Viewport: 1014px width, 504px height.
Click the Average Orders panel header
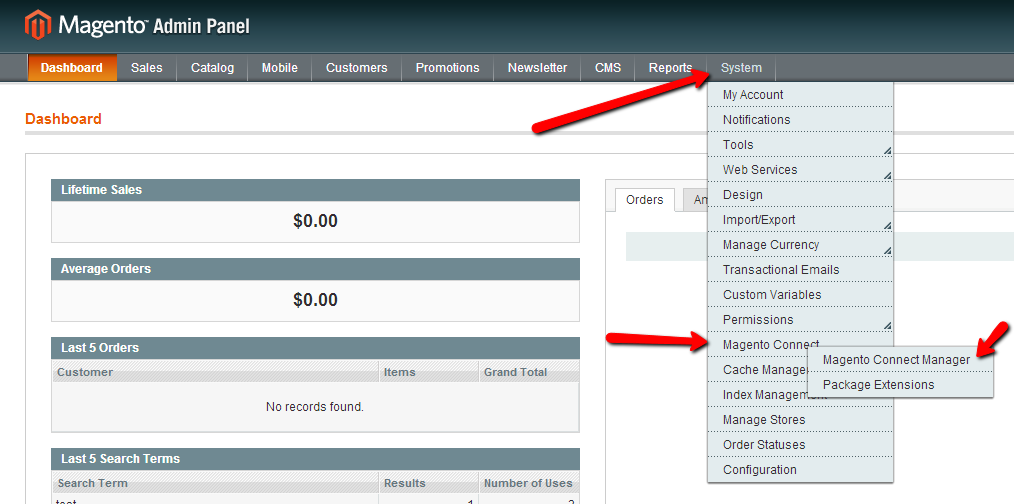[316, 268]
